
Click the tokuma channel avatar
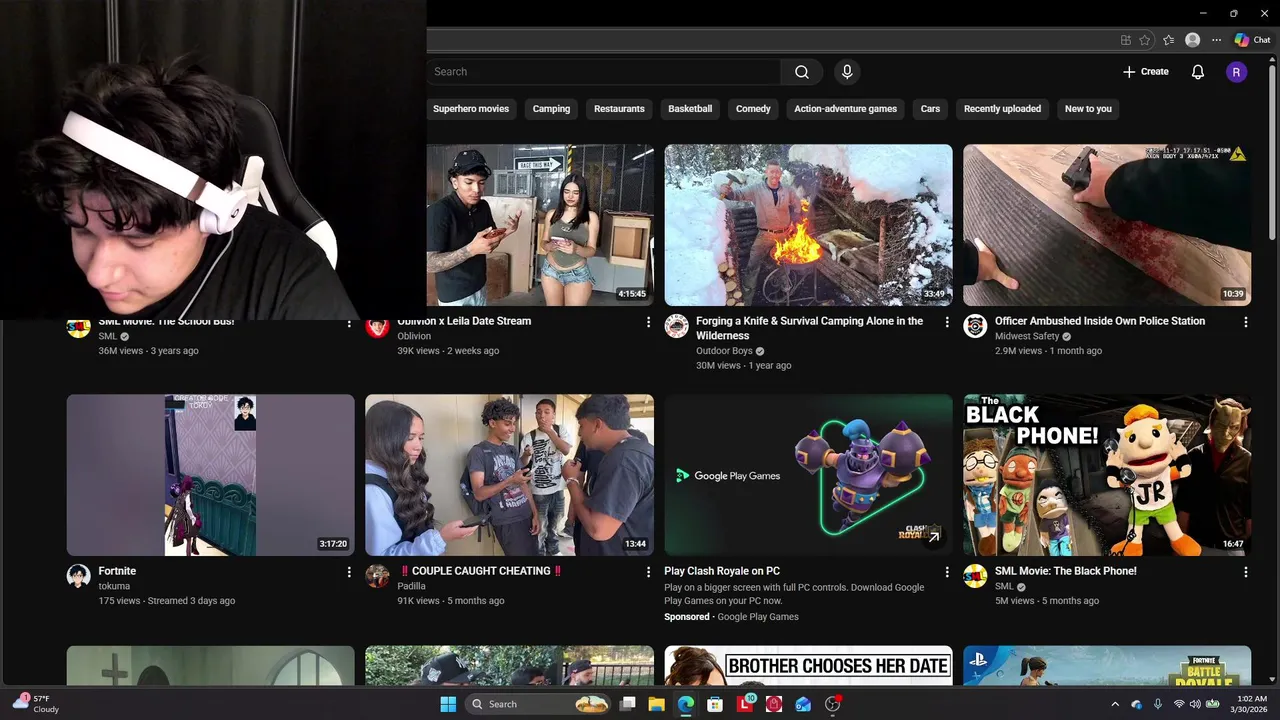tap(78, 576)
